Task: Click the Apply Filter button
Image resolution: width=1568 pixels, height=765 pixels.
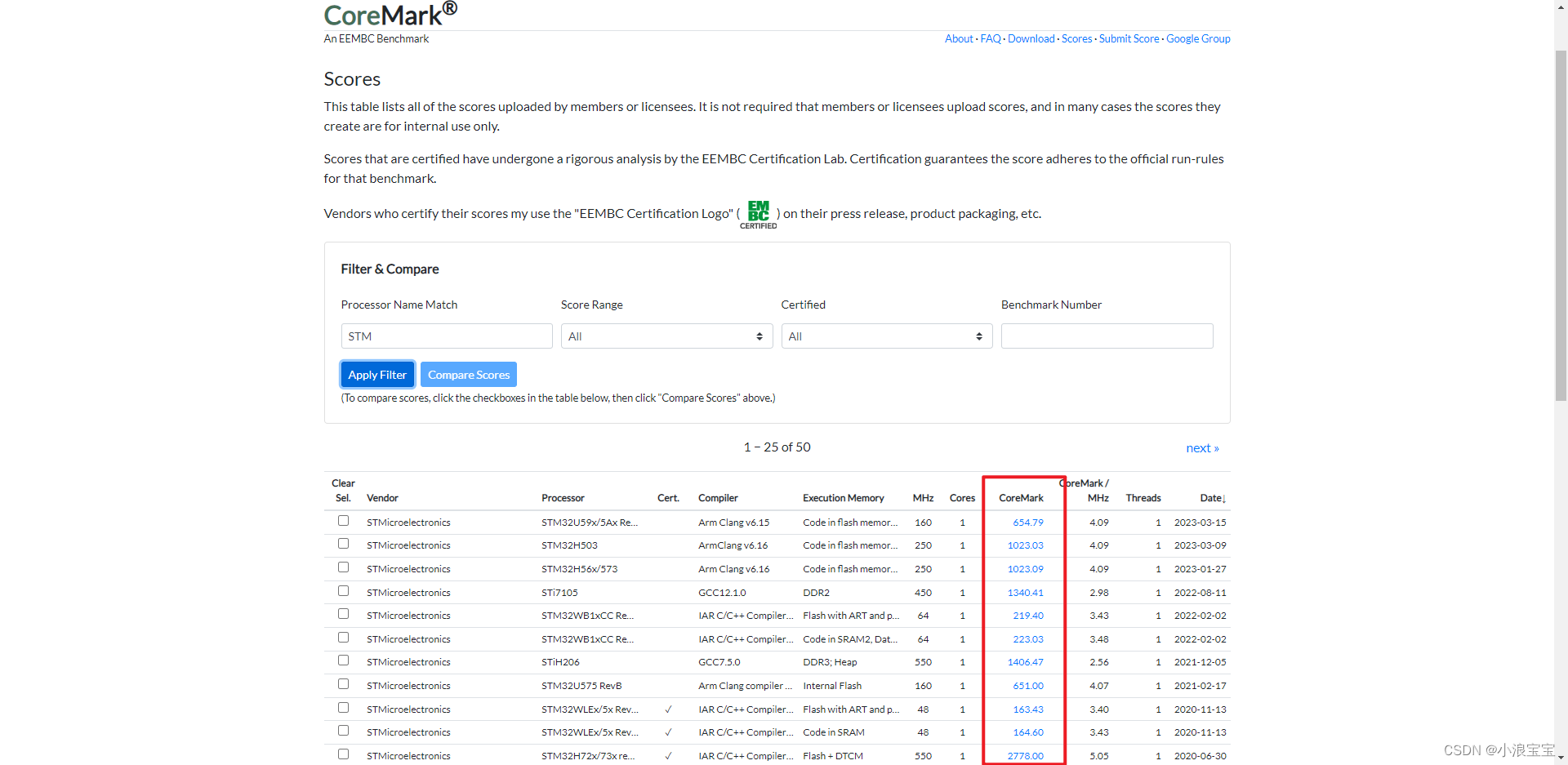Action: [x=377, y=375]
